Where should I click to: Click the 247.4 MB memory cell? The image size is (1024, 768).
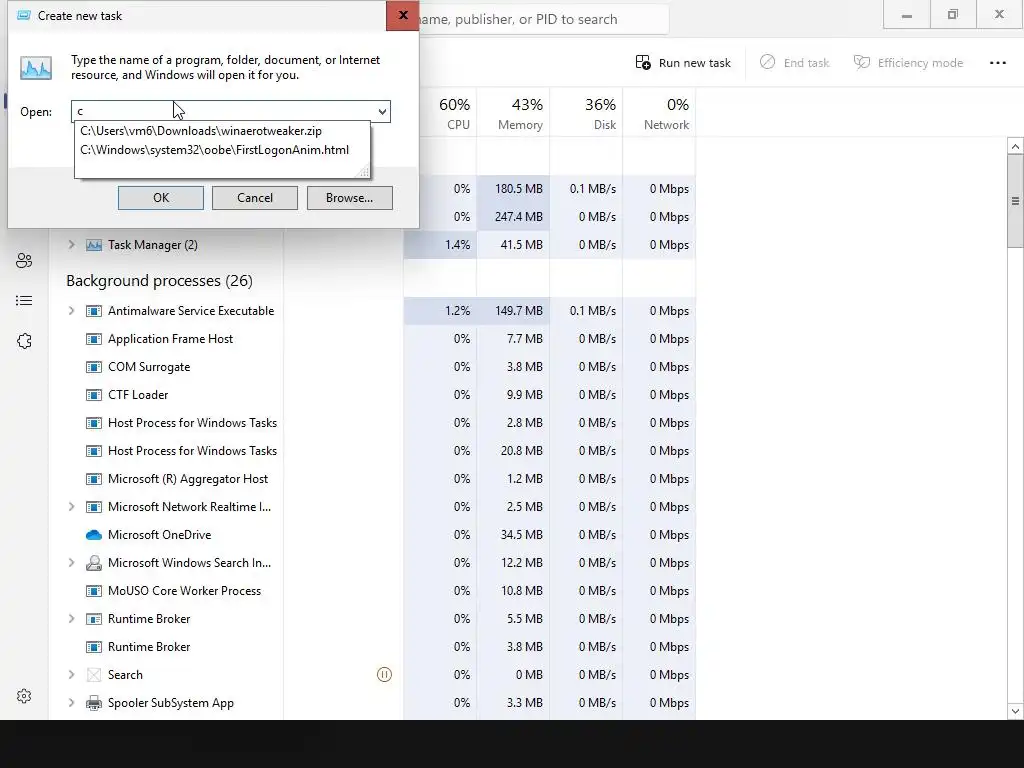pos(513,217)
